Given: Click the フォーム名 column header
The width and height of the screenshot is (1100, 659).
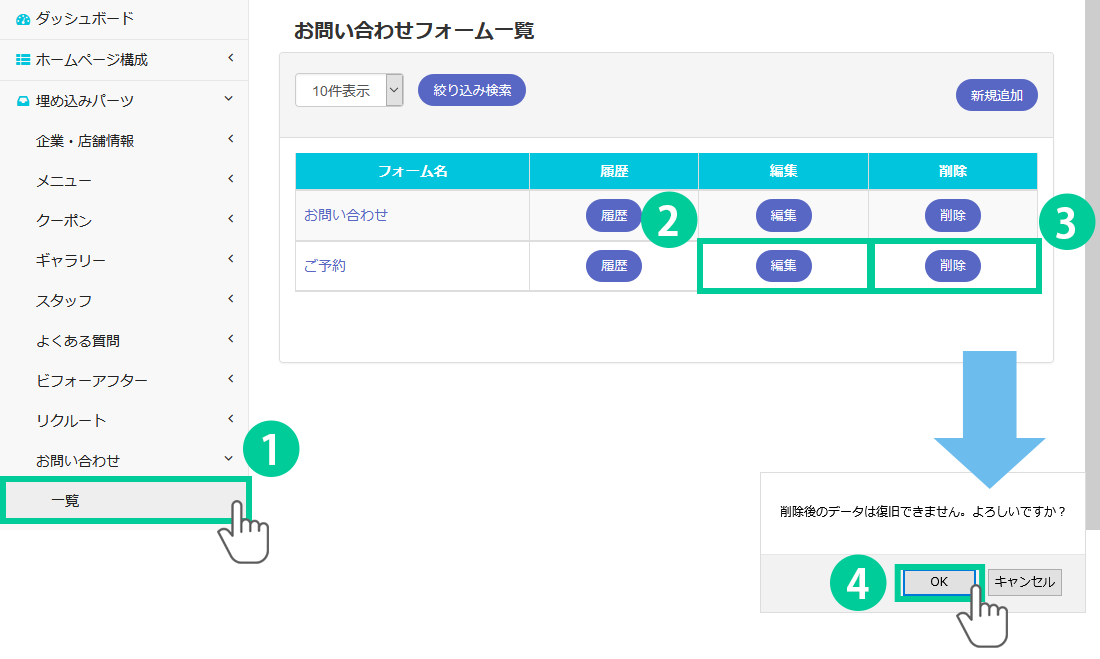Looking at the screenshot, I should (412, 171).
